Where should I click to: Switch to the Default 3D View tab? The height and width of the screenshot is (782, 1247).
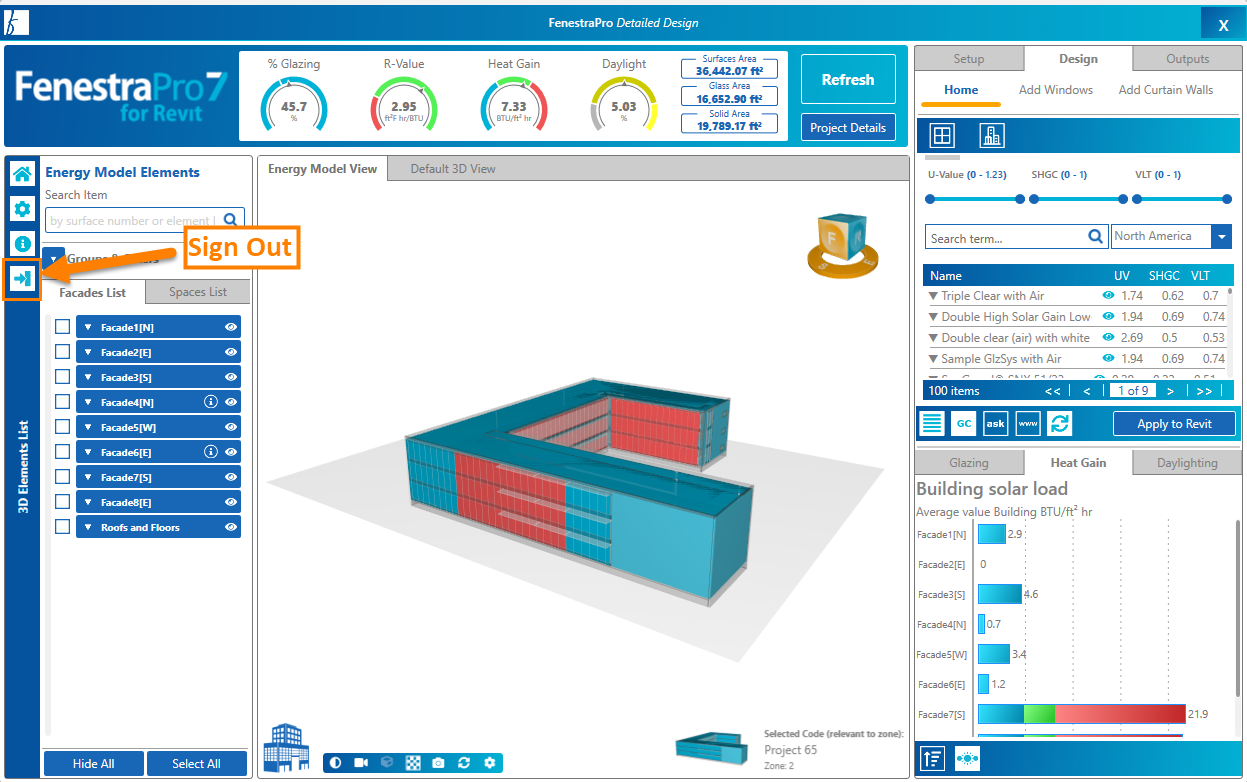point(453,168)
